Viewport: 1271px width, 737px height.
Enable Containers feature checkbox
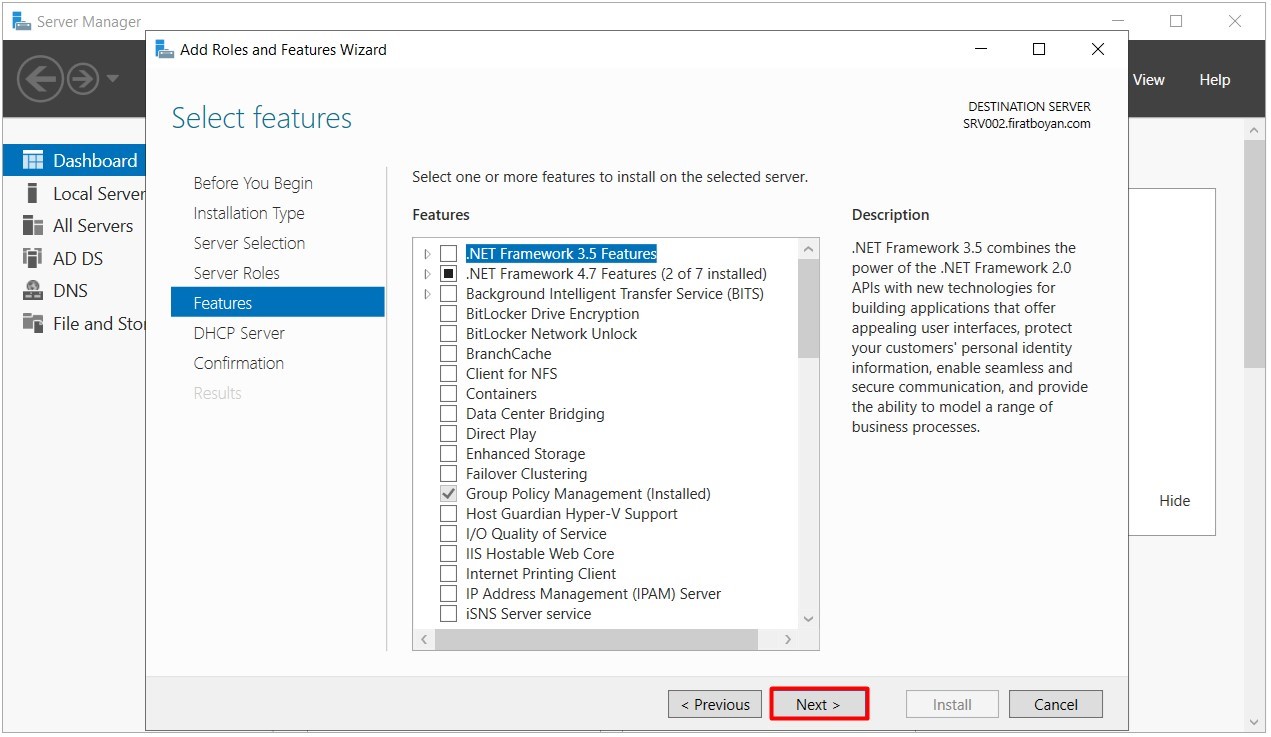click(x=448, y=394)
